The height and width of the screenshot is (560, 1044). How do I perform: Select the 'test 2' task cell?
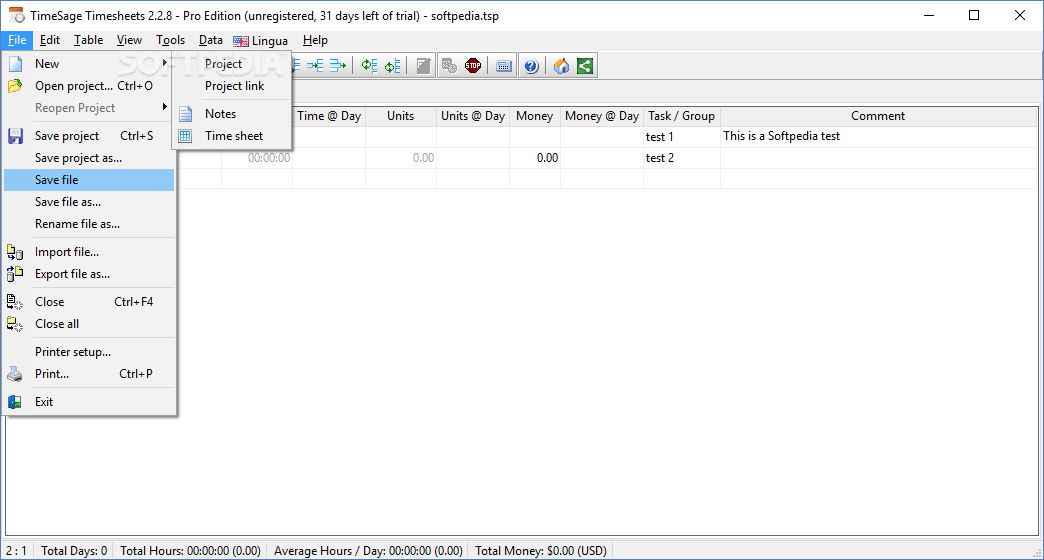[x=682, y=158]
